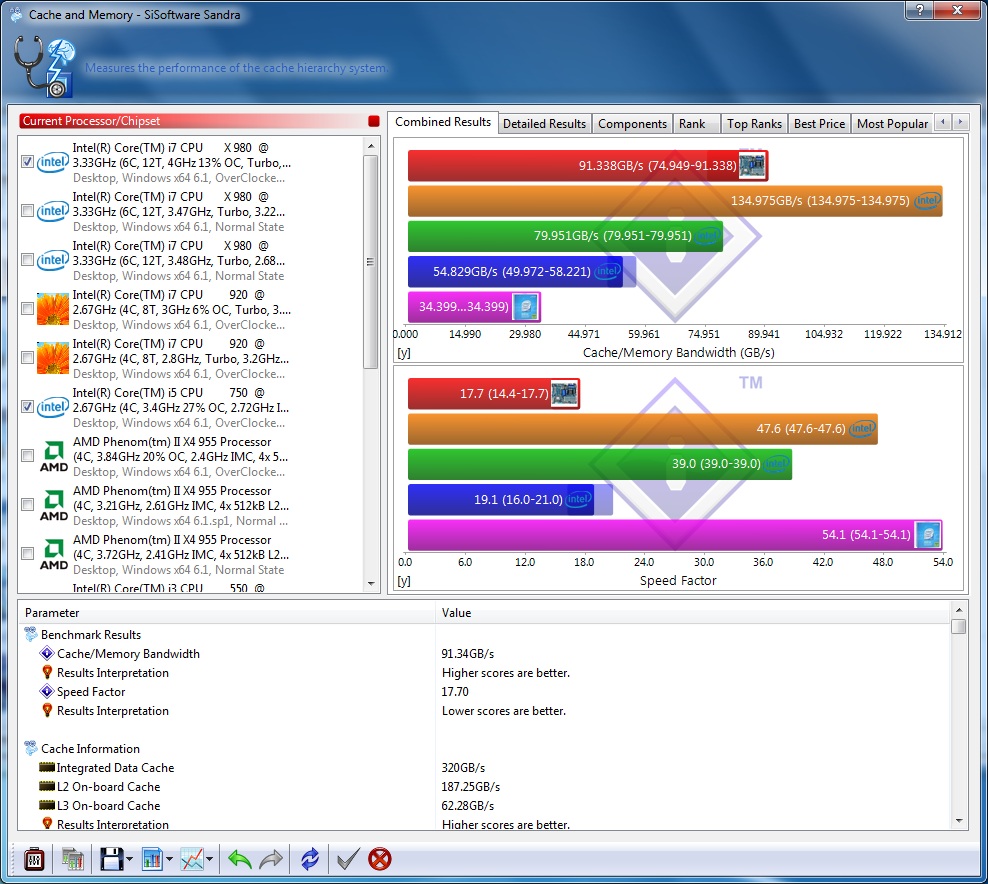Click the processor list scroll-up arrow
This screenshot has height=884, width=988.
(371, 146)
